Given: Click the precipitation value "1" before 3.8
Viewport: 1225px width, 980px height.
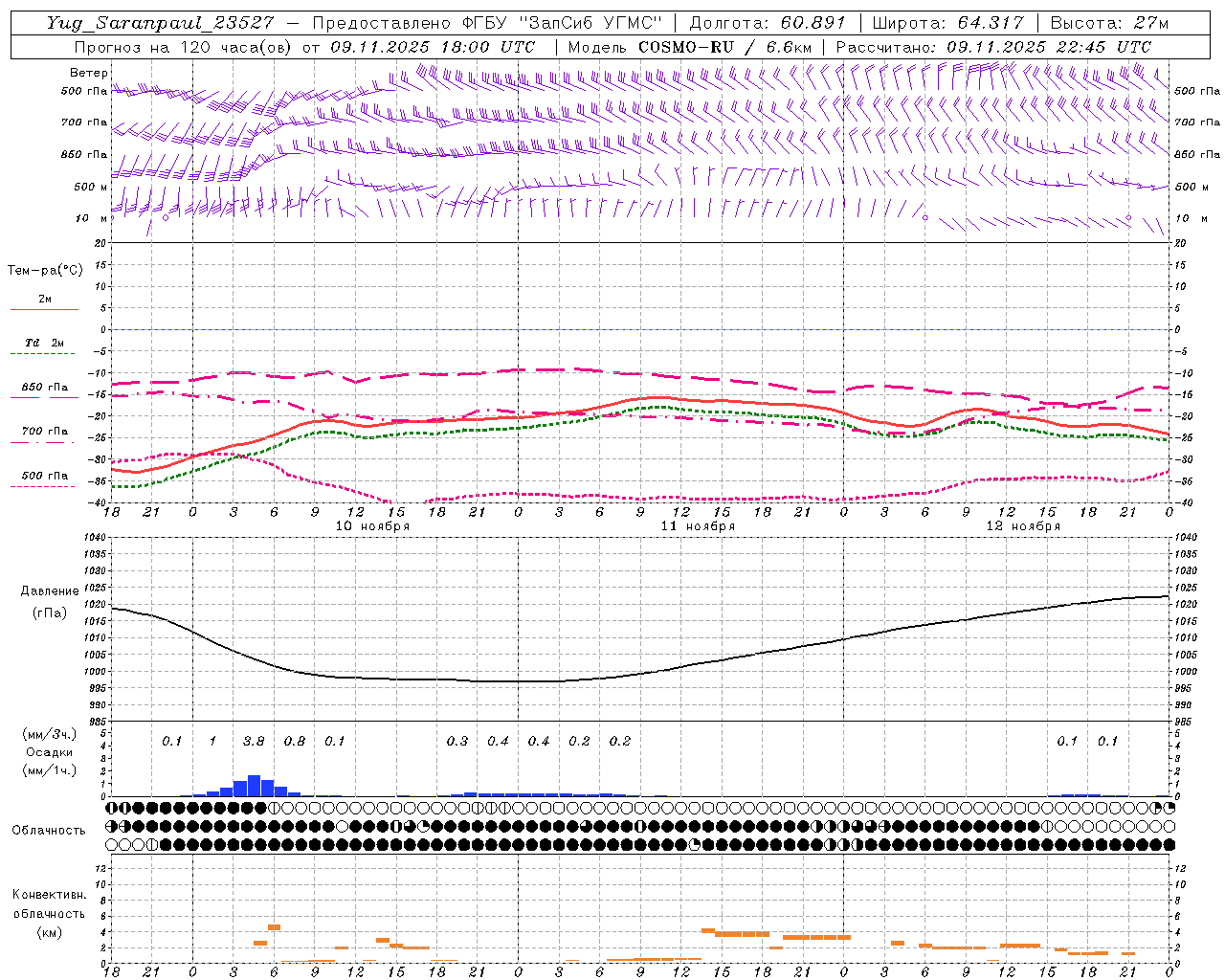Looking at the screenshot, I should 212,742.
